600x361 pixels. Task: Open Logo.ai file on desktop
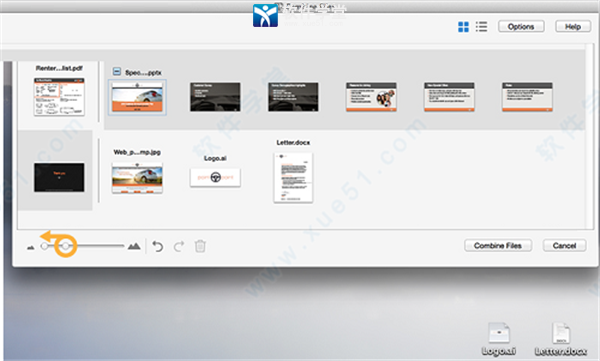[499, 338]
